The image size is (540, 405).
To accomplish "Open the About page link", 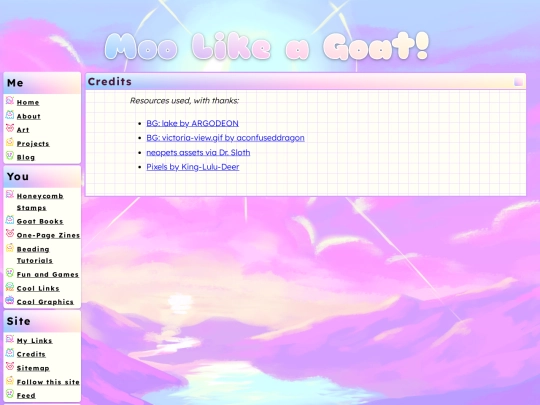I will [x=29, y=116].
